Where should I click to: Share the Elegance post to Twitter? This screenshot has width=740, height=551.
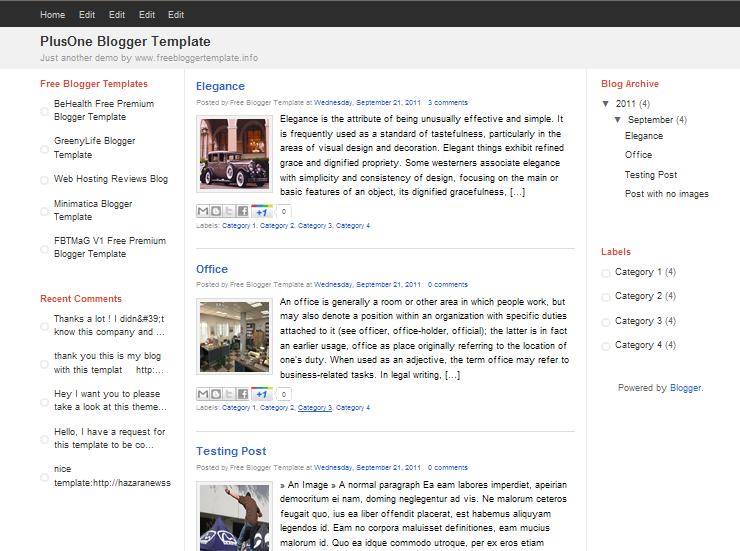click(x=229, y=211)
